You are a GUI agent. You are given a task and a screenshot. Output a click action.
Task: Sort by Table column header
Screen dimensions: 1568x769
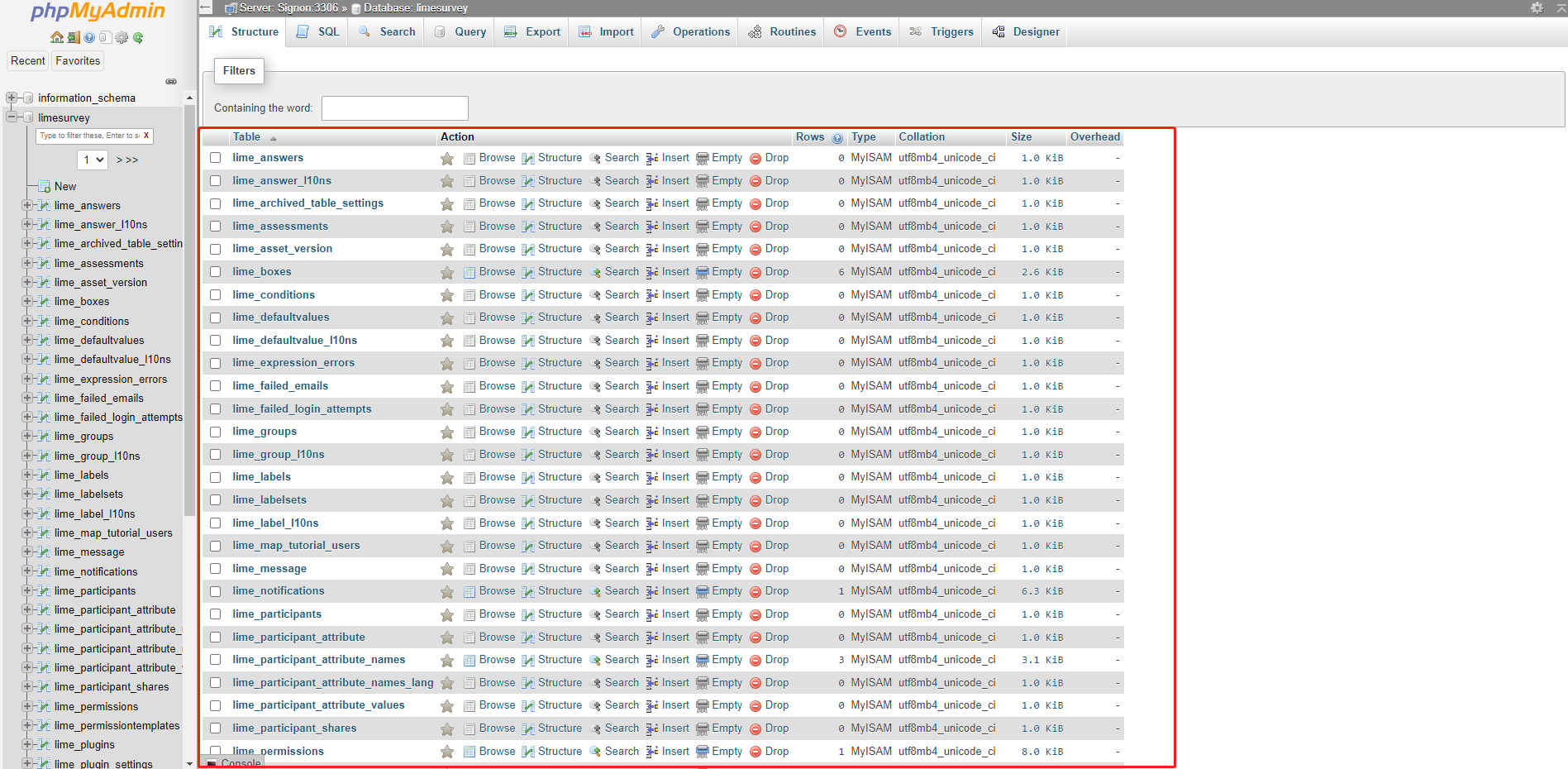(246, 137)
